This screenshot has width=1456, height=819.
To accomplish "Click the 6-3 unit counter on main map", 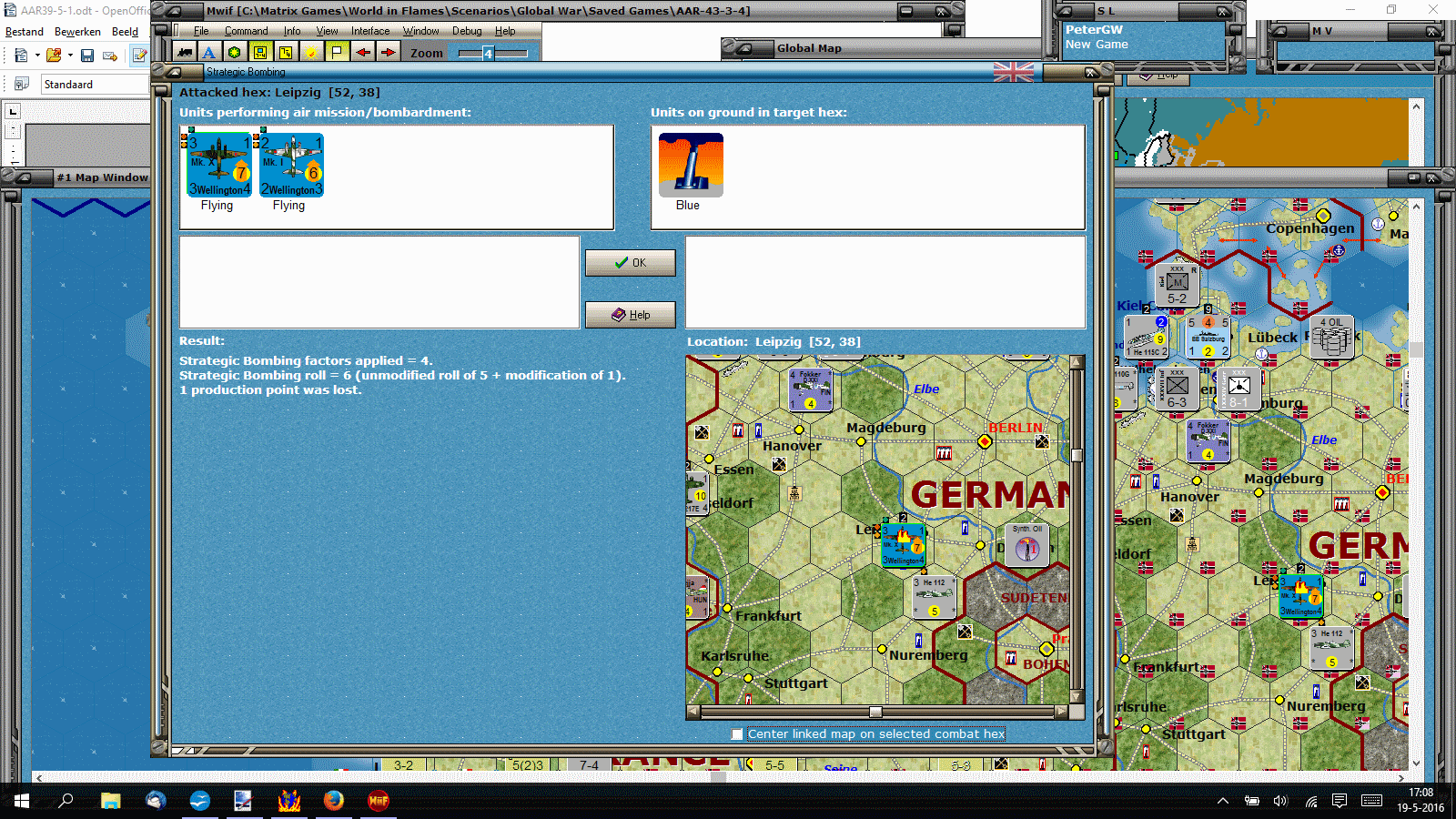I will 1177,389.
